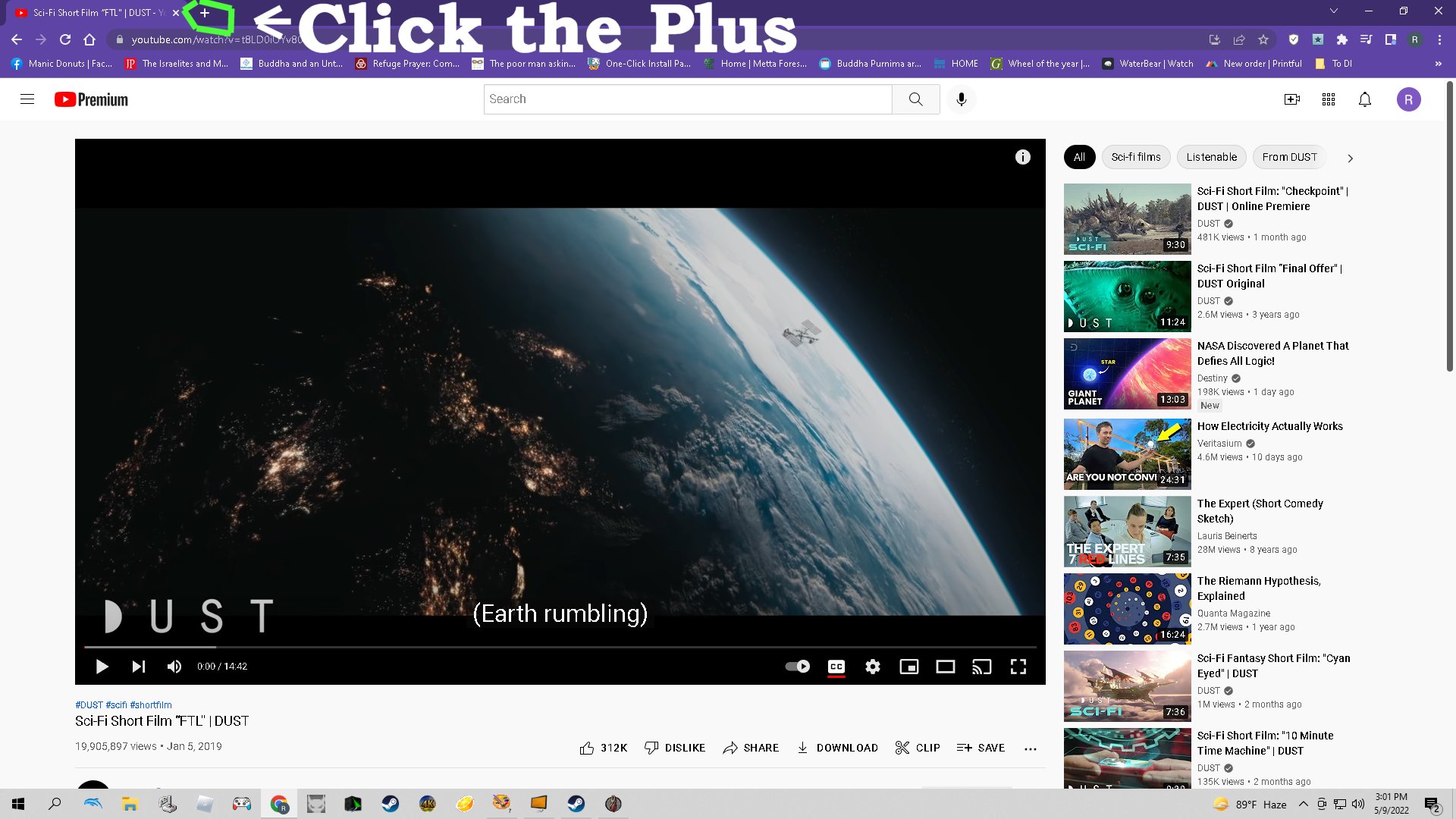Enter full screen mode
Image resolution: width=1456 pixels, height=819 pixels.
[x=1018, y=667]
